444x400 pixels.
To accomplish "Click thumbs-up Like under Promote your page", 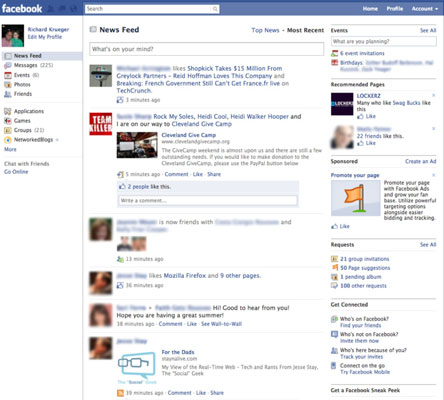I will point(334,226).
